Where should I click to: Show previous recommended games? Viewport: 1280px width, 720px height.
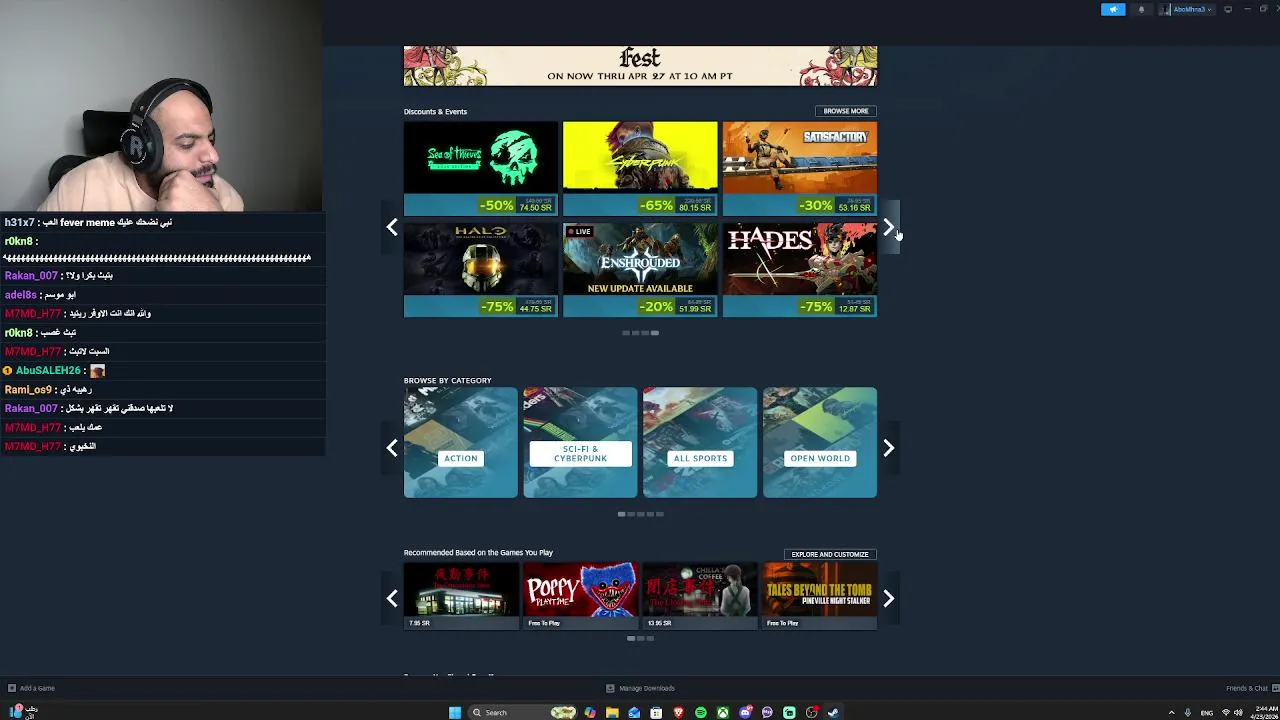point(392,598)
